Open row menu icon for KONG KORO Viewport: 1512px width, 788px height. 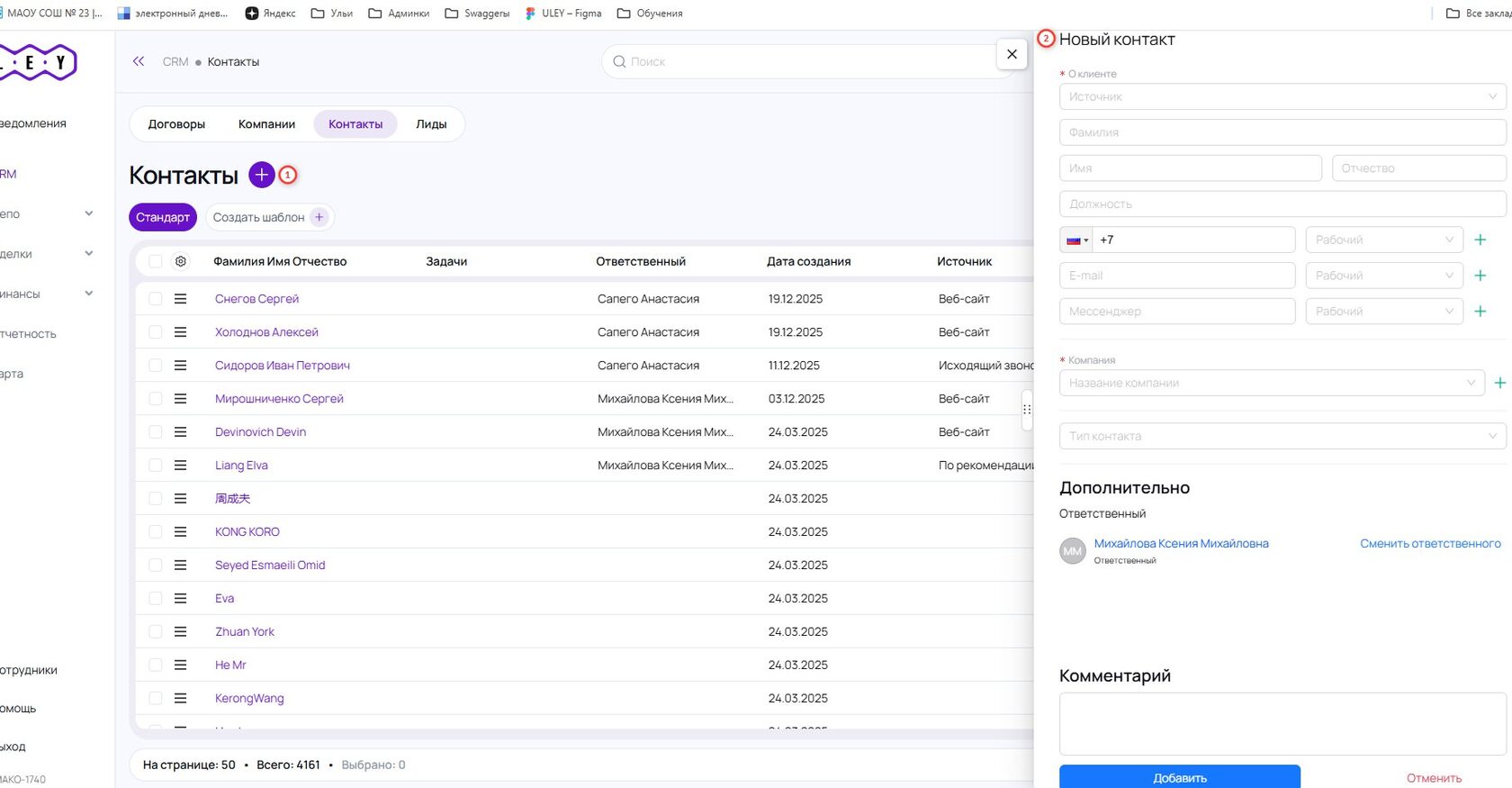180,532
